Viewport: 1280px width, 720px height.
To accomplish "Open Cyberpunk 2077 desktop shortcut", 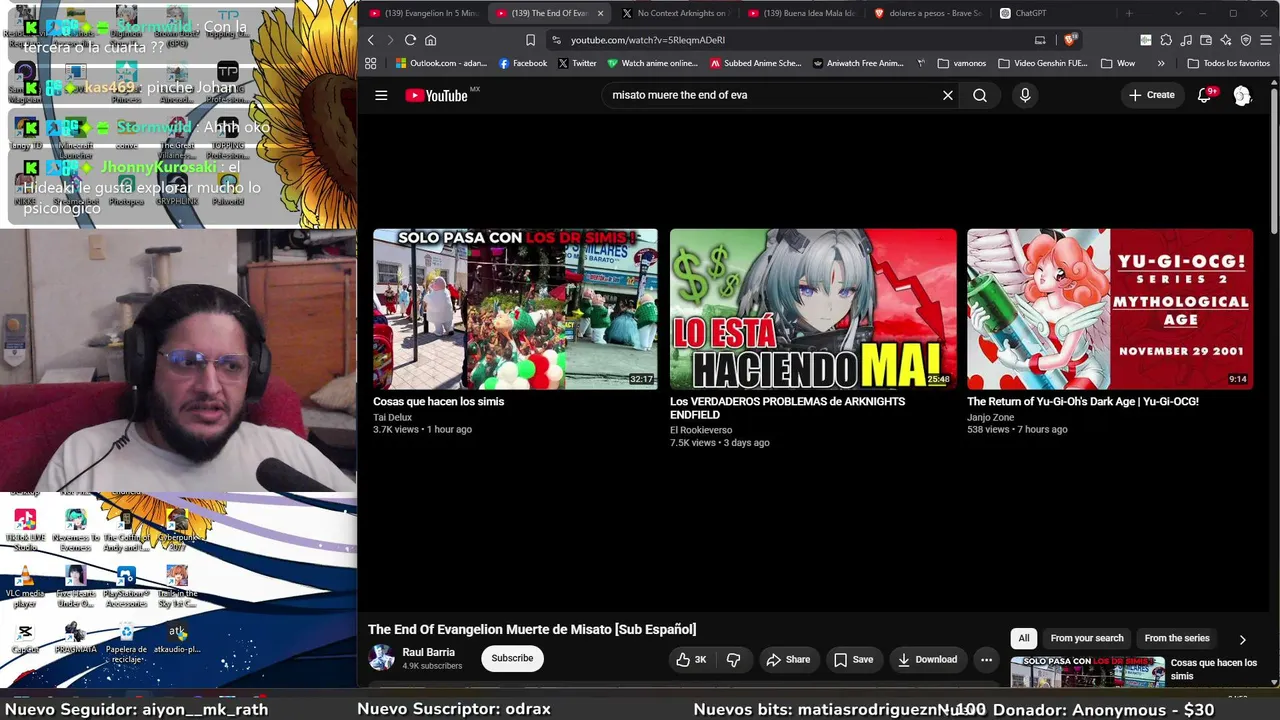I will [x=177, y=530].
